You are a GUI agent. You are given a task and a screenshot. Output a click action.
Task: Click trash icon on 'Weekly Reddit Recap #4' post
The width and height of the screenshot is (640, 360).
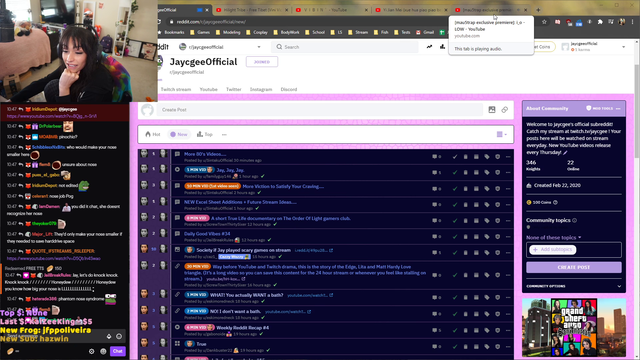pos(465,330)
